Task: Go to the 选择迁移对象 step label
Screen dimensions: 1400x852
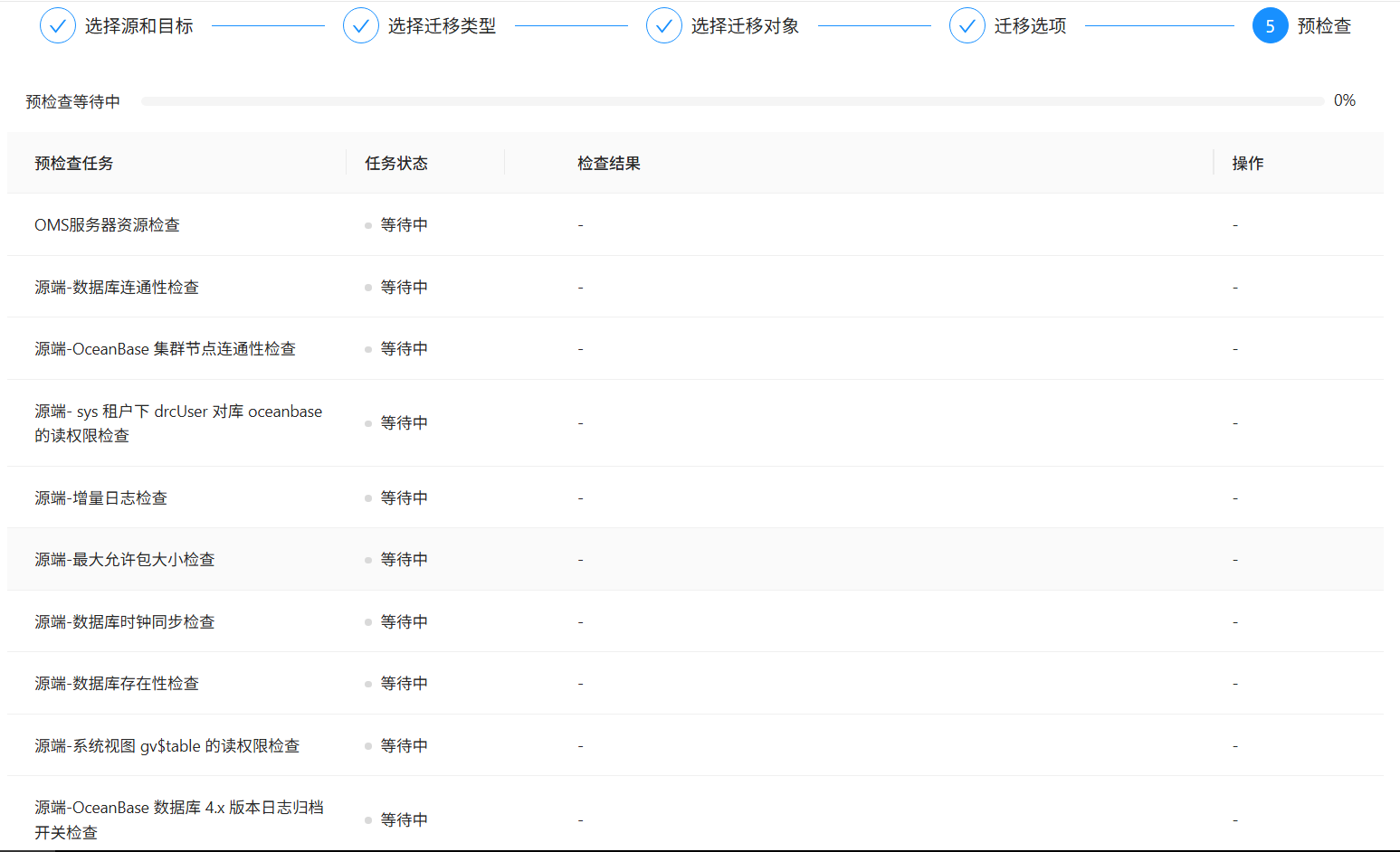Action: point(746,26)
